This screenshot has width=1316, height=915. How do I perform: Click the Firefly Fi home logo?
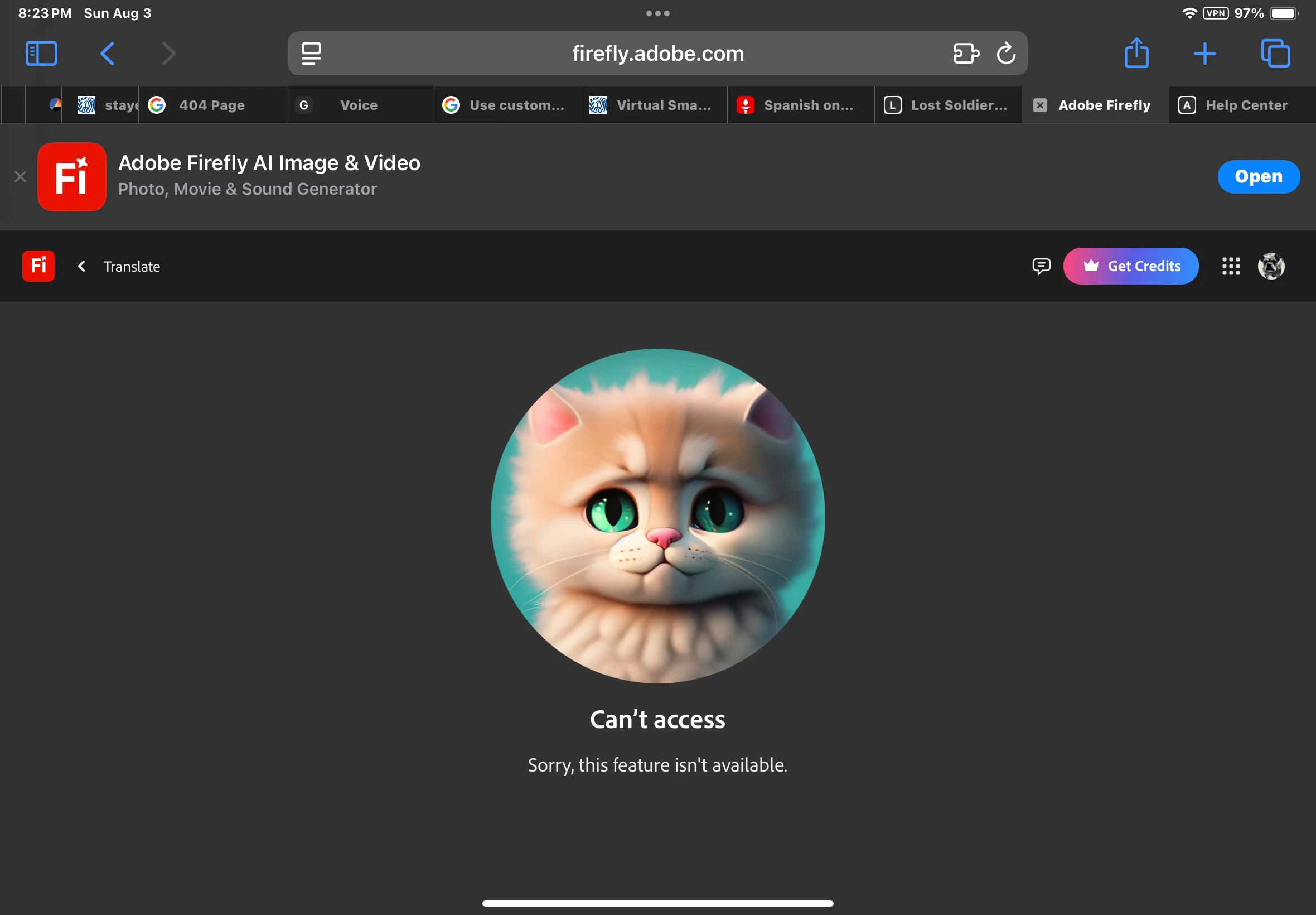(x=38, y=266)
